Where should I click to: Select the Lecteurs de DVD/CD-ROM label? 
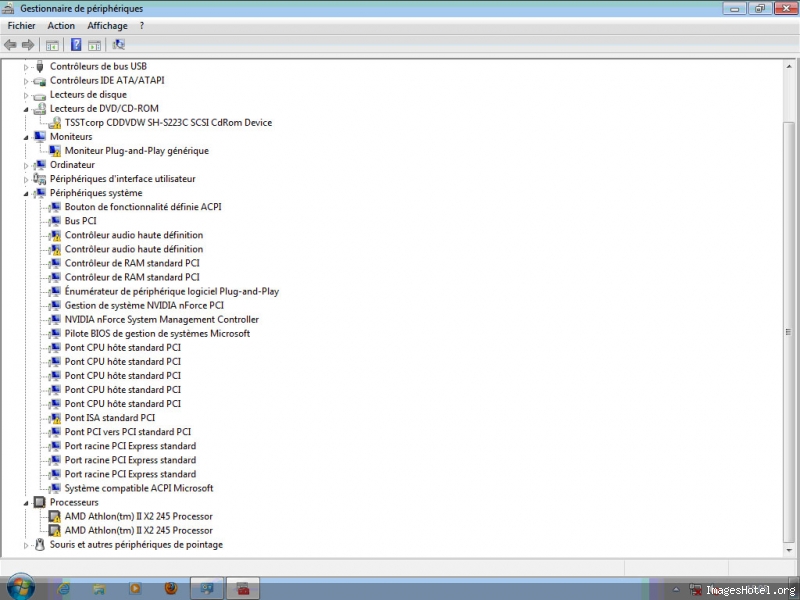pyautogui.click(x=104, y=109)
